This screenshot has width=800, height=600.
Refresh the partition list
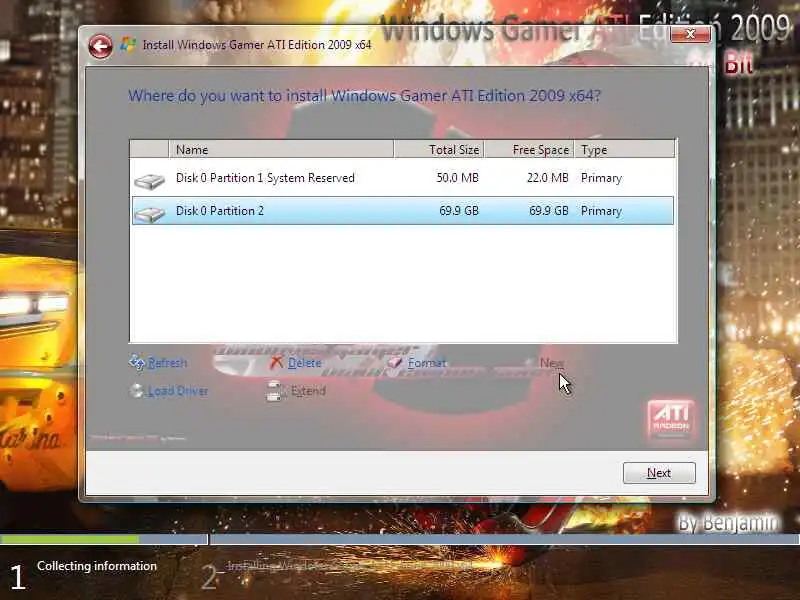click(167, 363)
